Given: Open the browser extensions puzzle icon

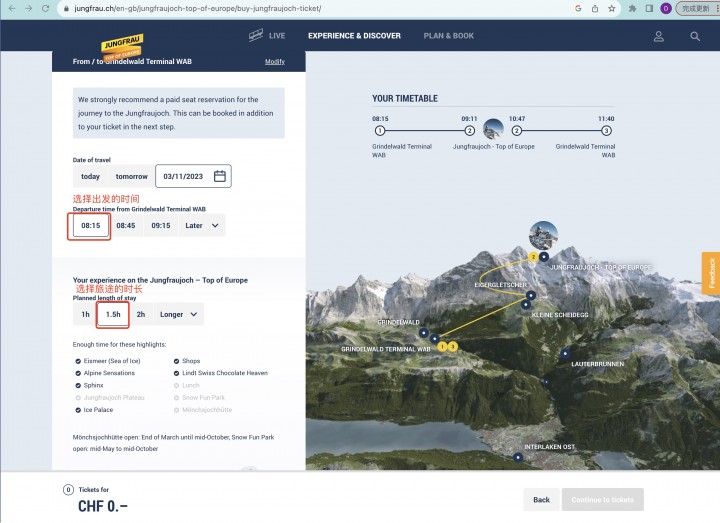Looking at the screenshot, I should pos(632,8).
